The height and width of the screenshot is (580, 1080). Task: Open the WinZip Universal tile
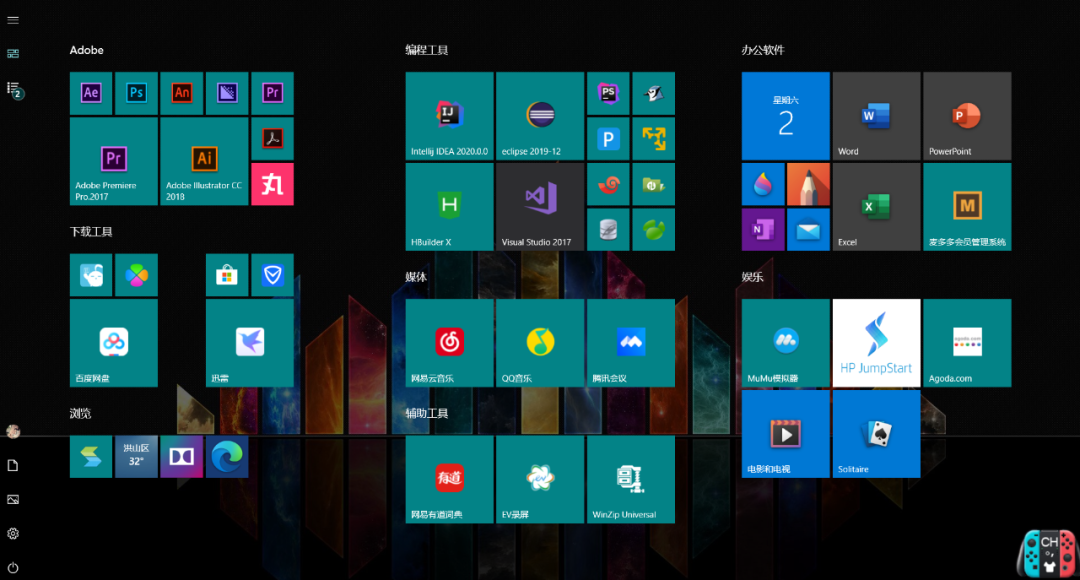coord(632,479)
